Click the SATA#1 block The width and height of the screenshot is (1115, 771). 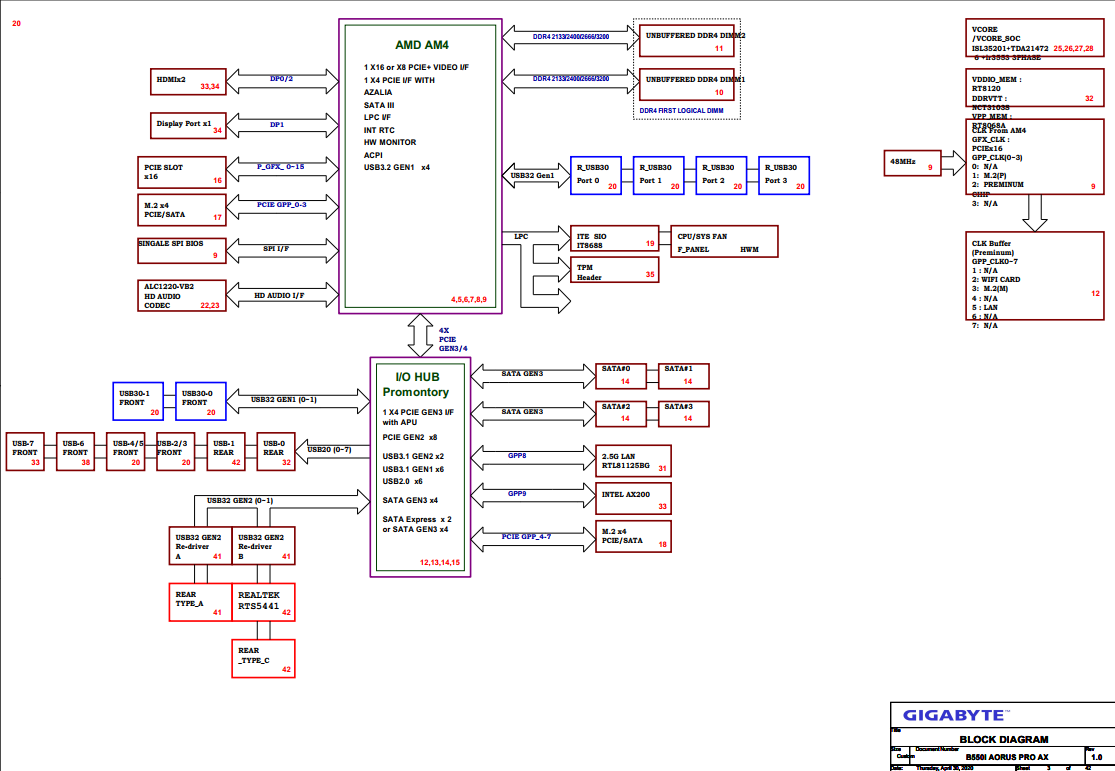click(683, 376)
